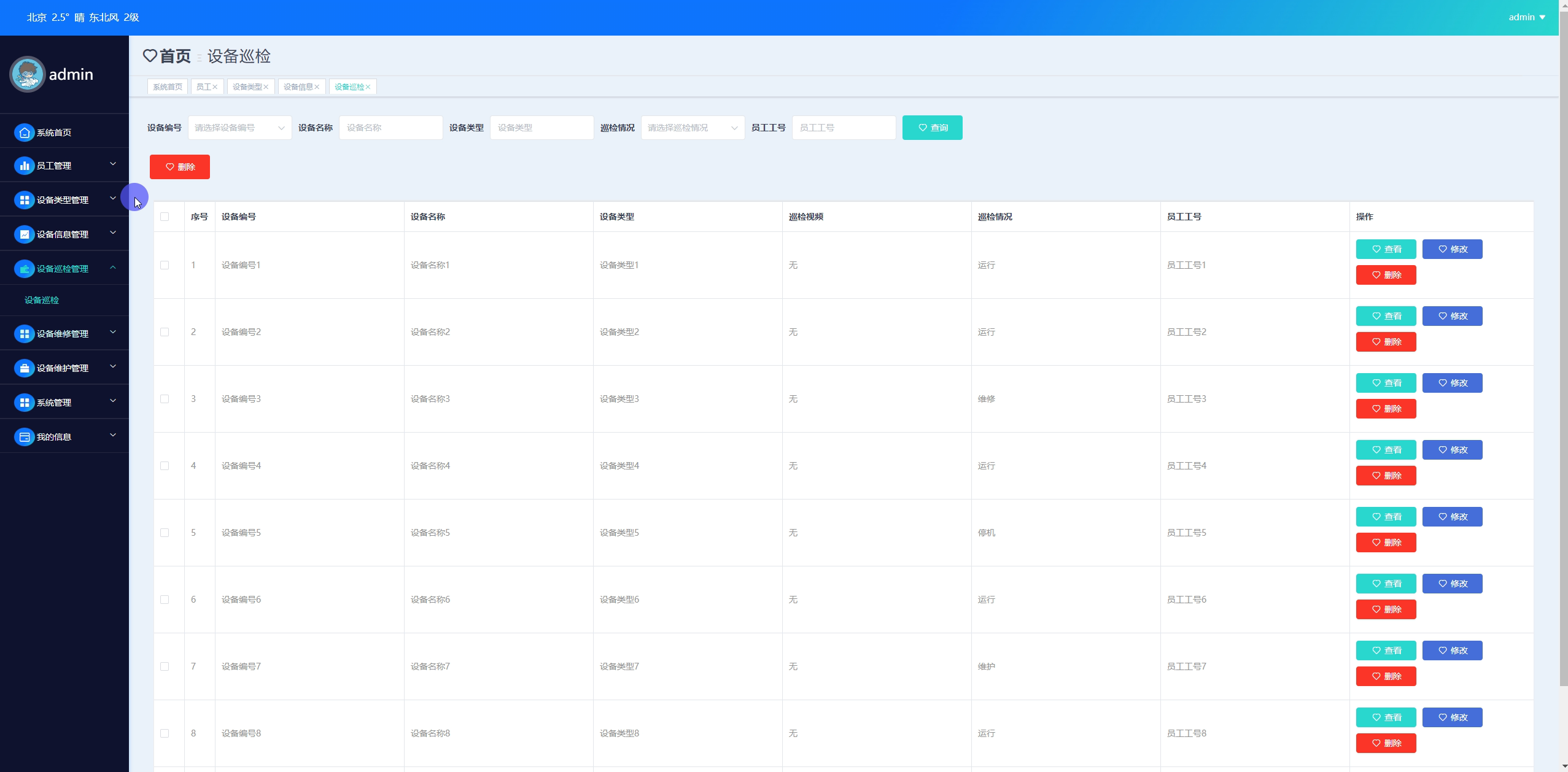Switch to the 系统首页 tab

[168, 87]
